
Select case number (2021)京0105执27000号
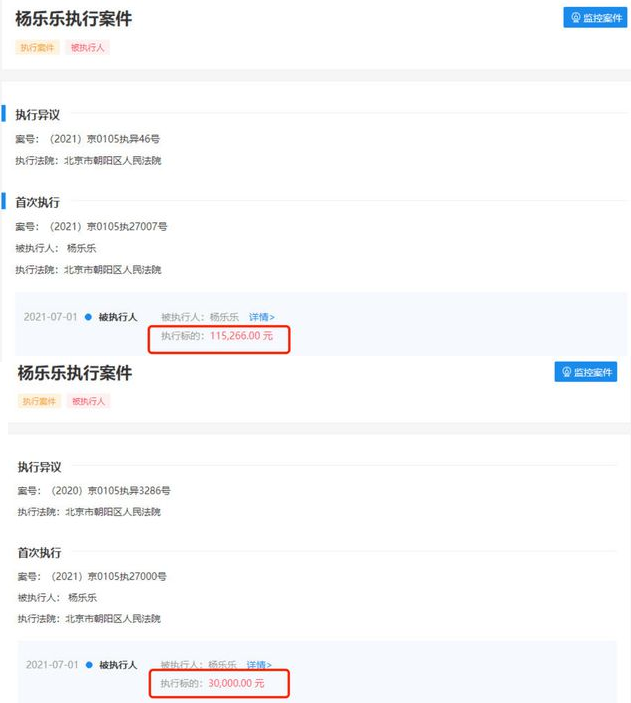109,576
